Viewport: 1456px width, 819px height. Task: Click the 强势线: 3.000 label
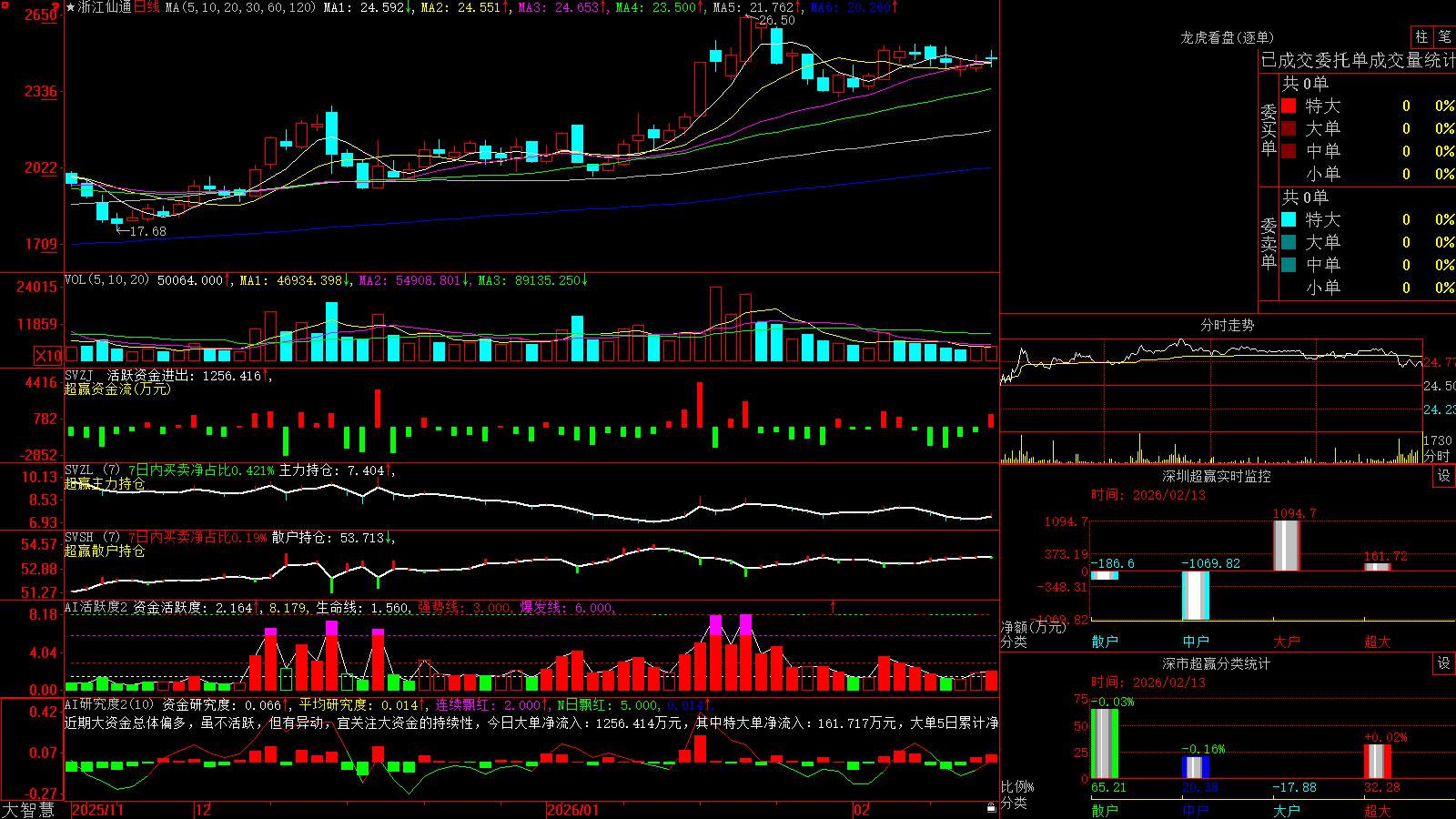point(465,607)
